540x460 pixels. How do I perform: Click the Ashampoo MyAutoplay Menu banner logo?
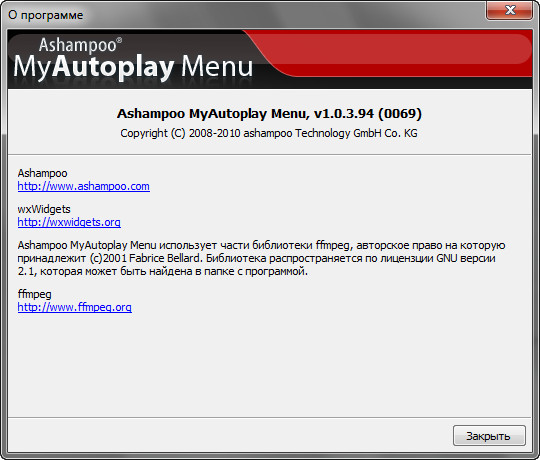point(134,60)
